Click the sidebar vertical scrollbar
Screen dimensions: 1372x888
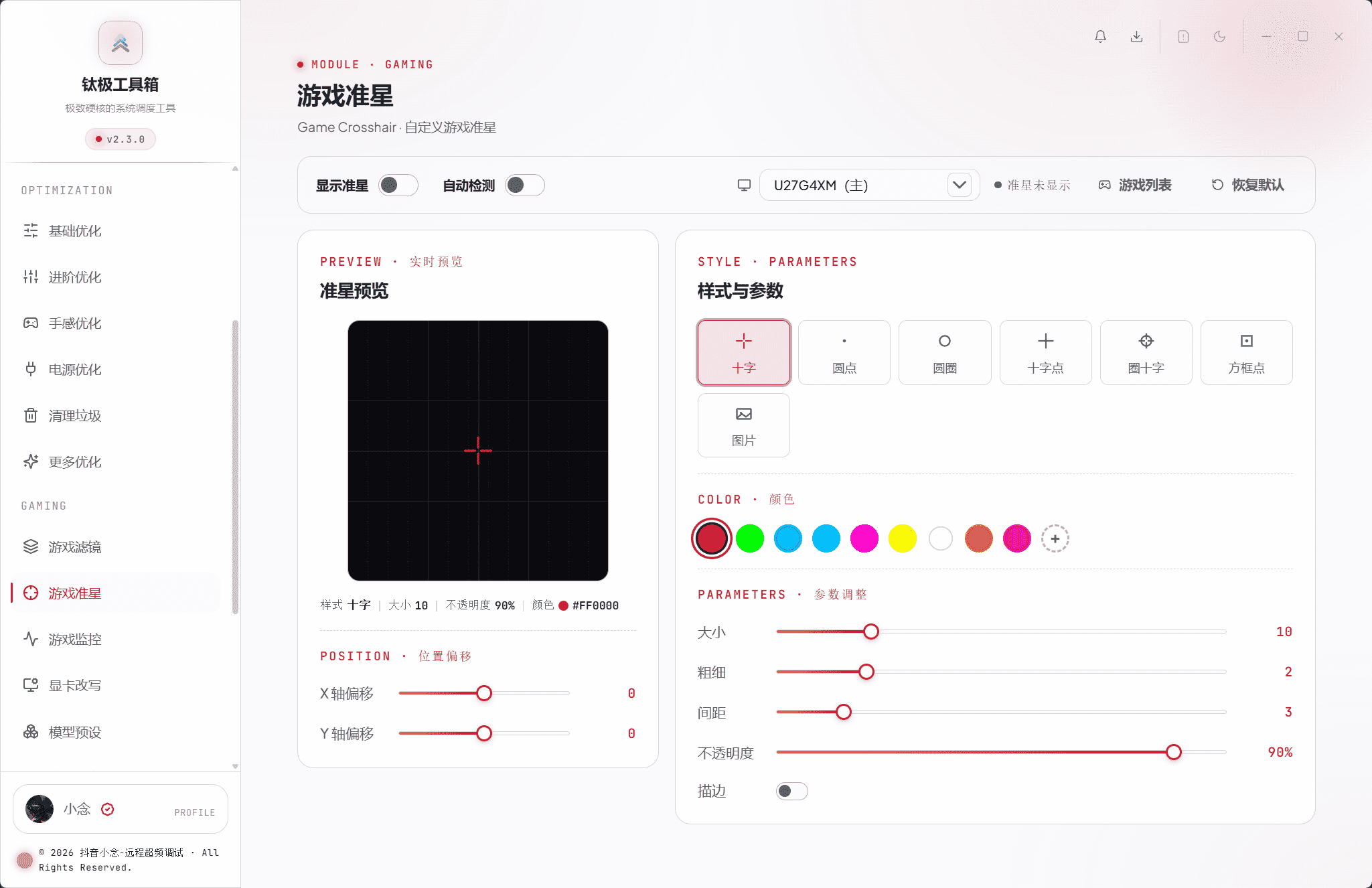click(235, 467)
